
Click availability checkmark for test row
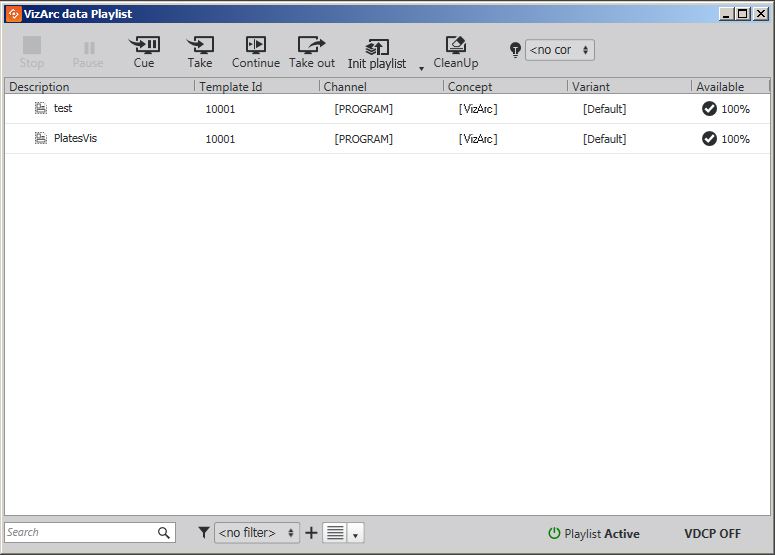coord(709,109)
